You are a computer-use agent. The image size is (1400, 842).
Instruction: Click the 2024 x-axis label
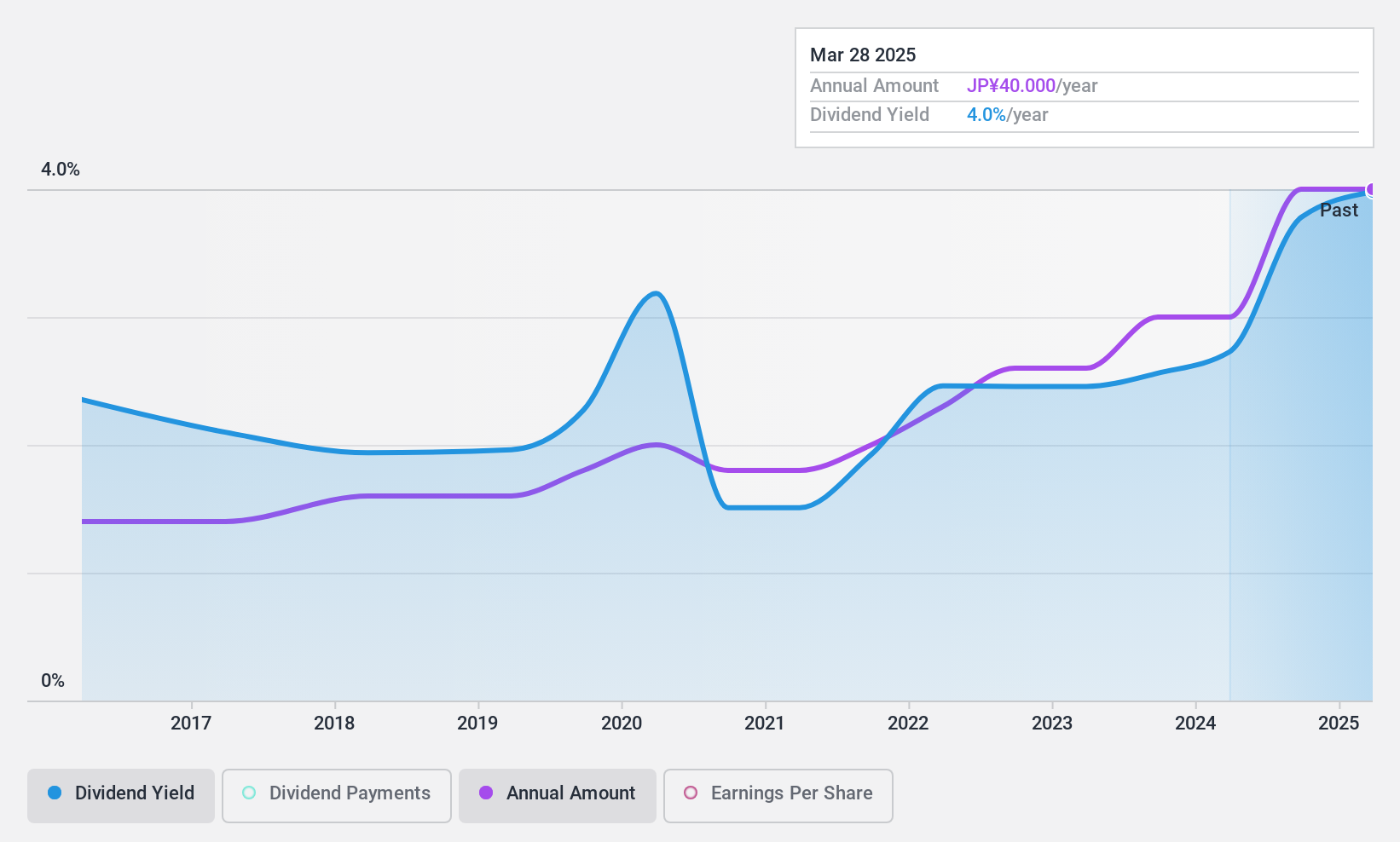point(1195,724)
